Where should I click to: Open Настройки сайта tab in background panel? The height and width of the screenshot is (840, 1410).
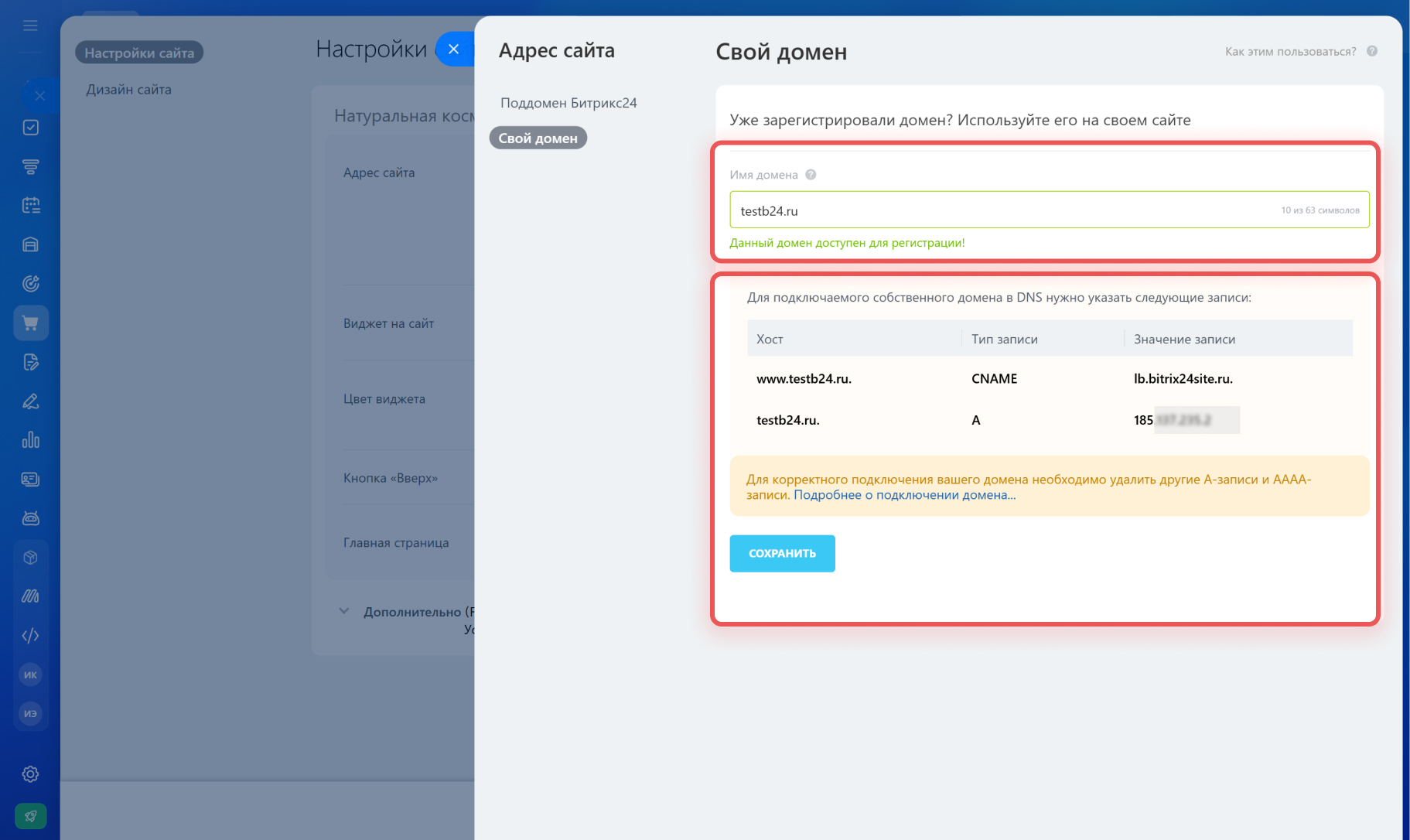pyautogui.click(x=139, y=53)
